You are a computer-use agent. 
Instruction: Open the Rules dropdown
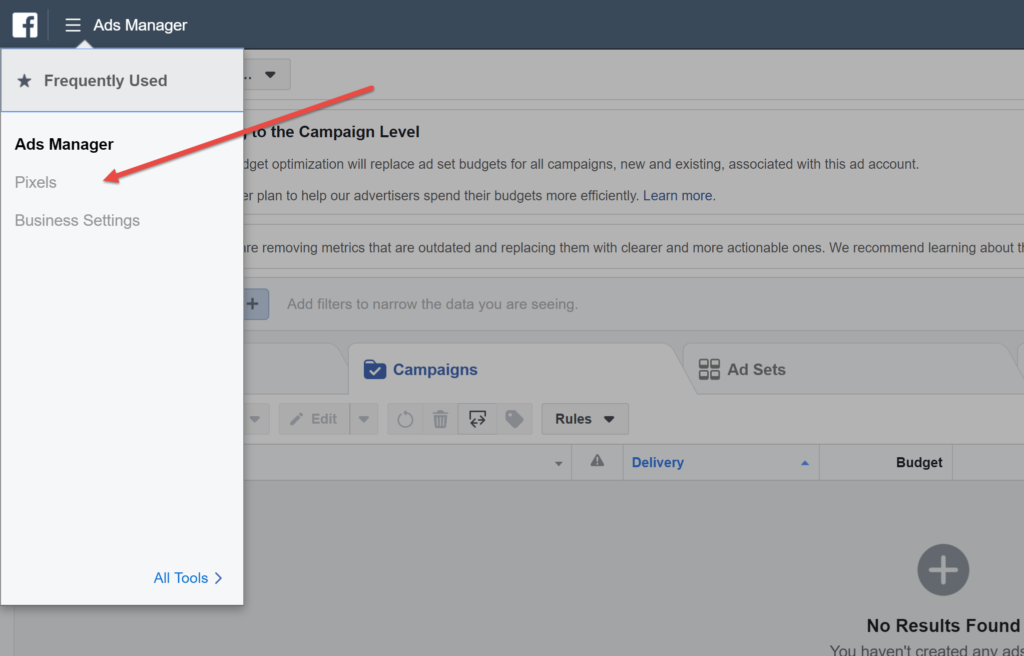click(585, 419)
